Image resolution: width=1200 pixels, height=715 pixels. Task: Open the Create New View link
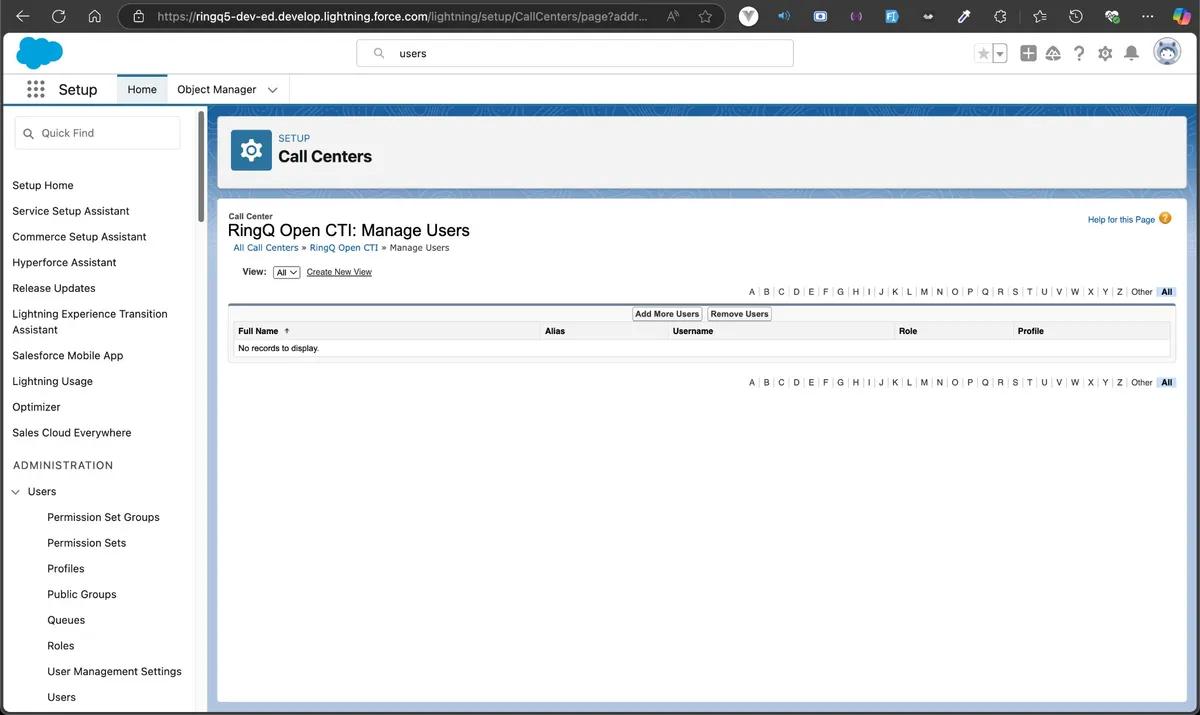pos(339,272)
